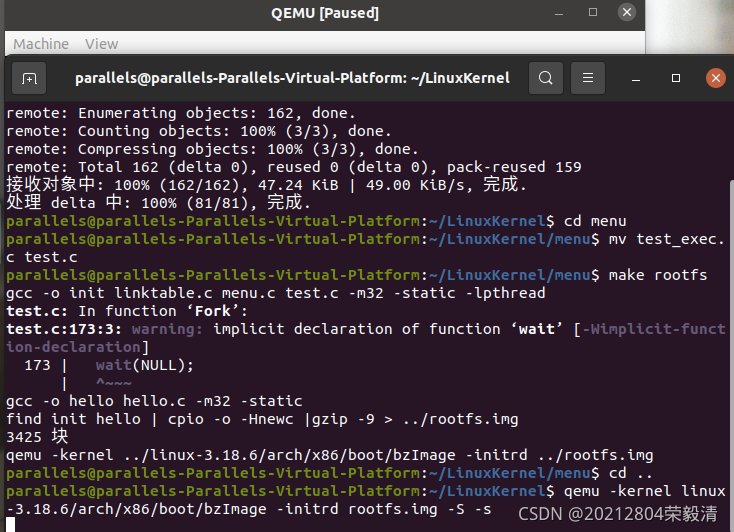
Task: Click the 'qemu -kernel ../linux-3.18.6' output line
Action: [330, 455]
